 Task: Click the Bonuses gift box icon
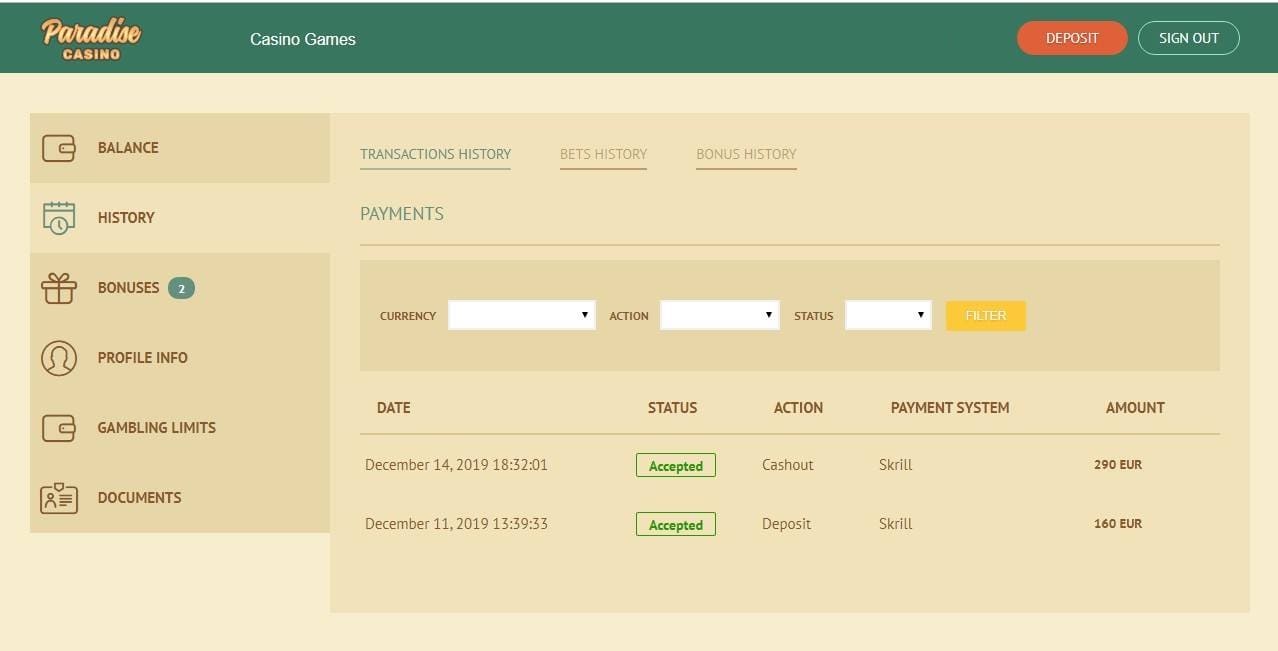coord(59,288)
